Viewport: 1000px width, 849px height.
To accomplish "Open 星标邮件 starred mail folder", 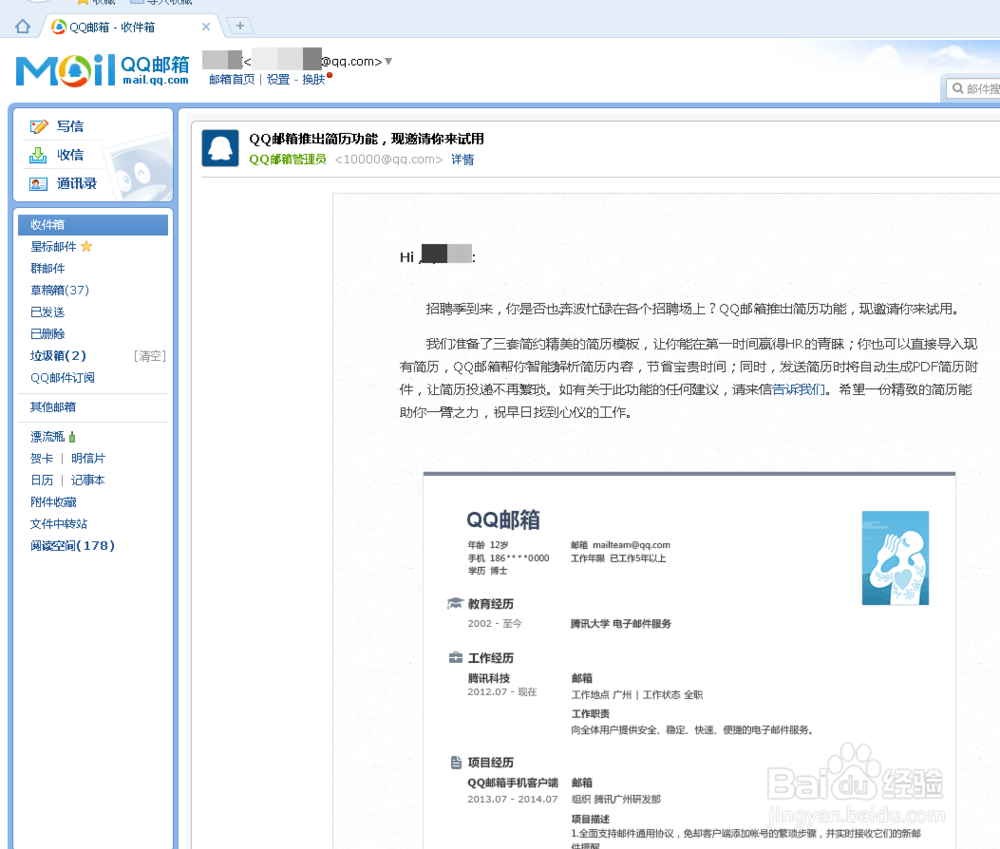I will (53, 246).
